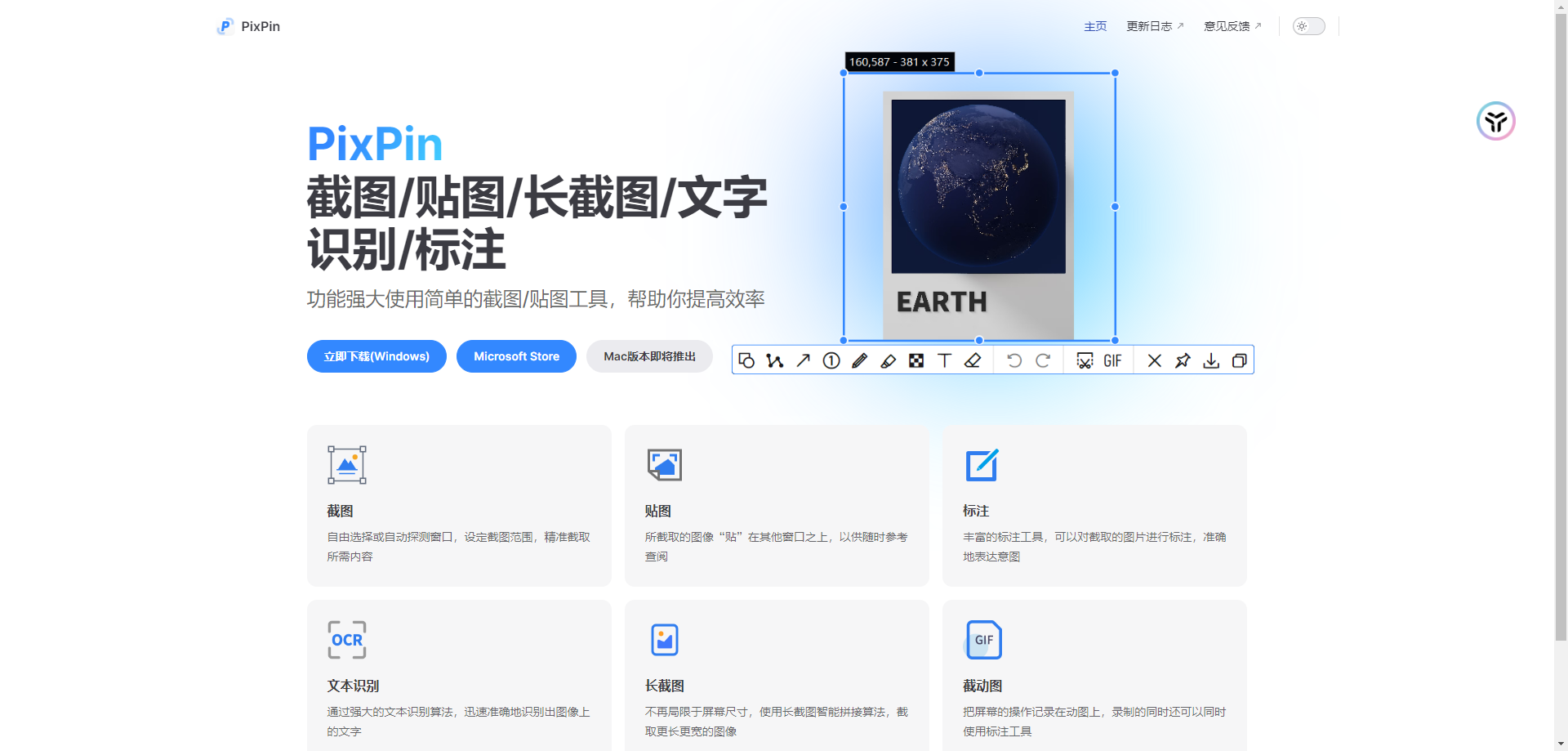Select the numbered step marker tool
Image resolution: width=1568 pixels, height=751 pixels.
click(x=831, y=360)
